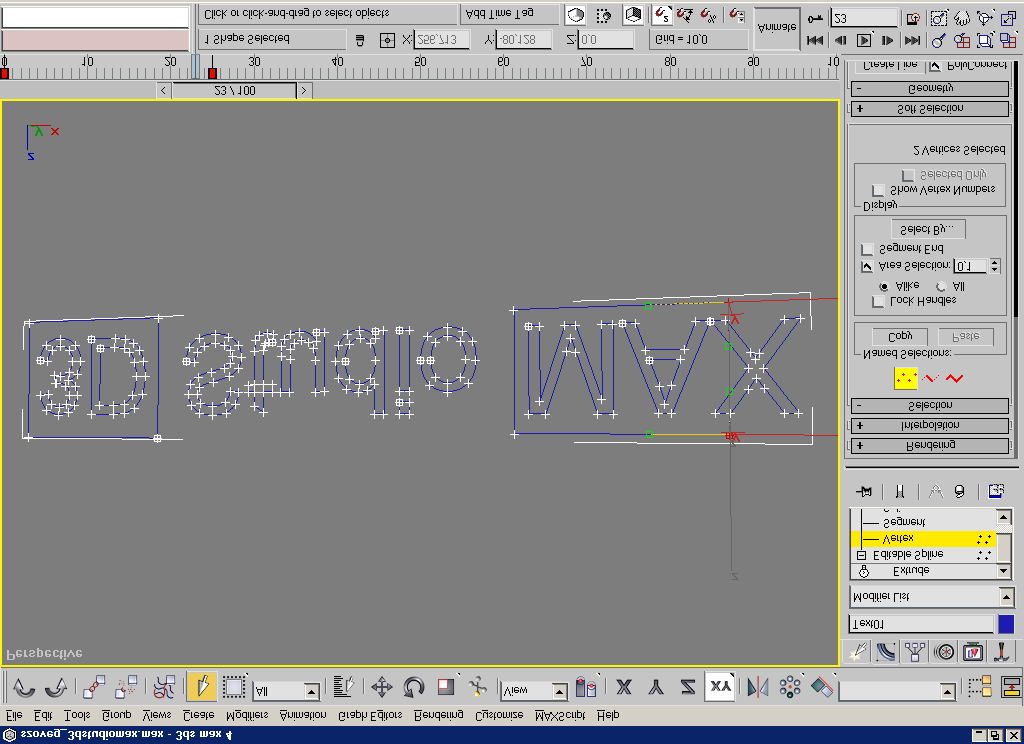Toggle the Selection Lock padlock icon
Viewport: 1024px width, 744px height.
tap(360, 40)
